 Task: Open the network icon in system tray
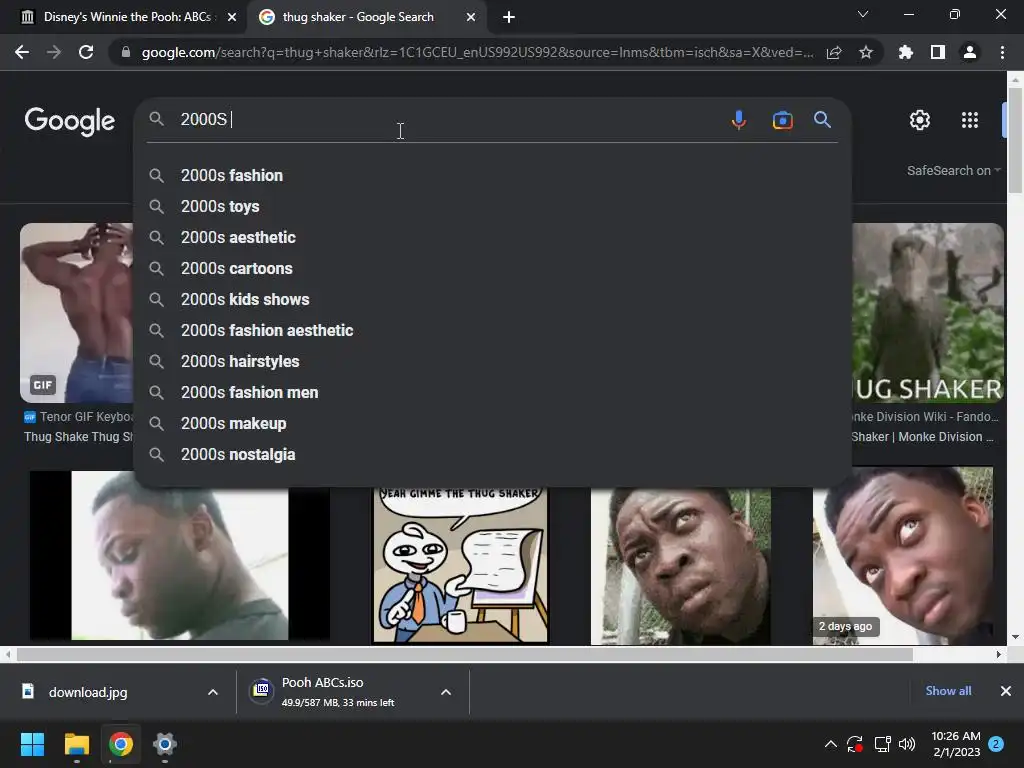pyautogui.click(x=882, y=744)
